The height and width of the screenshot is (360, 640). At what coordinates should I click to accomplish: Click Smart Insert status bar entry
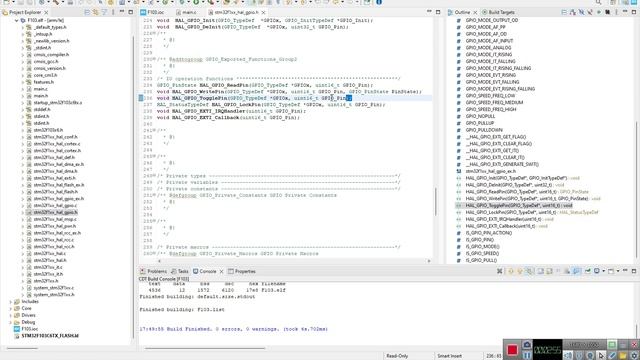click(x=450, y=356)
